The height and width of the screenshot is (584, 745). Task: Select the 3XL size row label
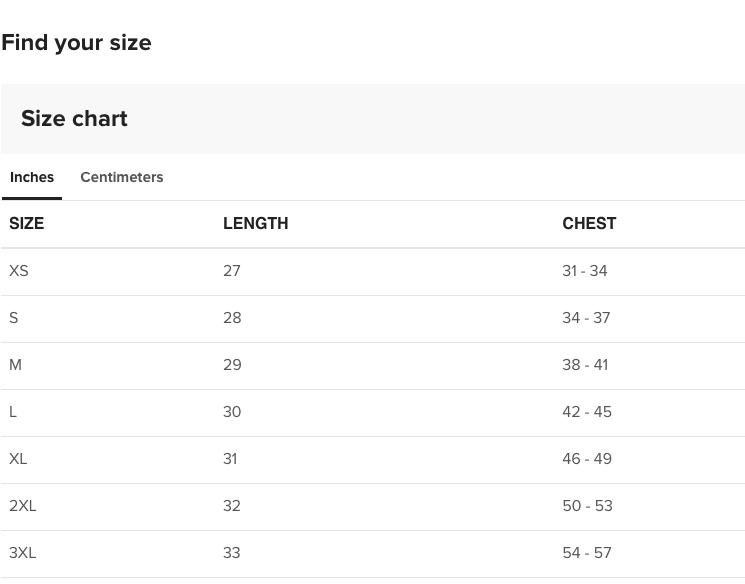point(23,553)
